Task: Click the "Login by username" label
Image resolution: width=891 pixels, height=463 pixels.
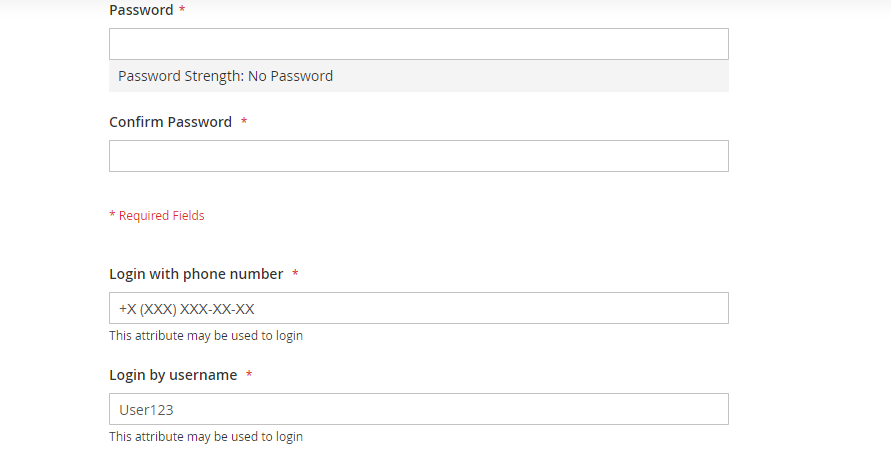Action: [173, 375]
